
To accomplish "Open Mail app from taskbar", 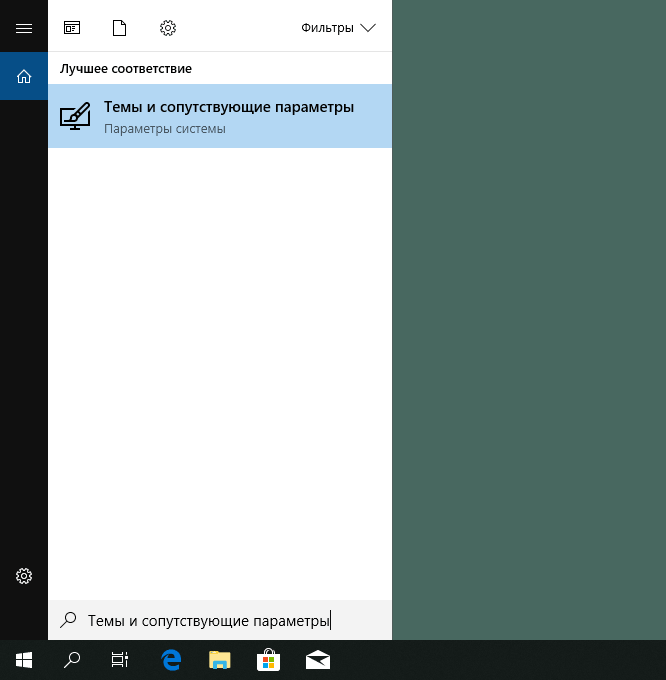I will [x=318, y=660].
